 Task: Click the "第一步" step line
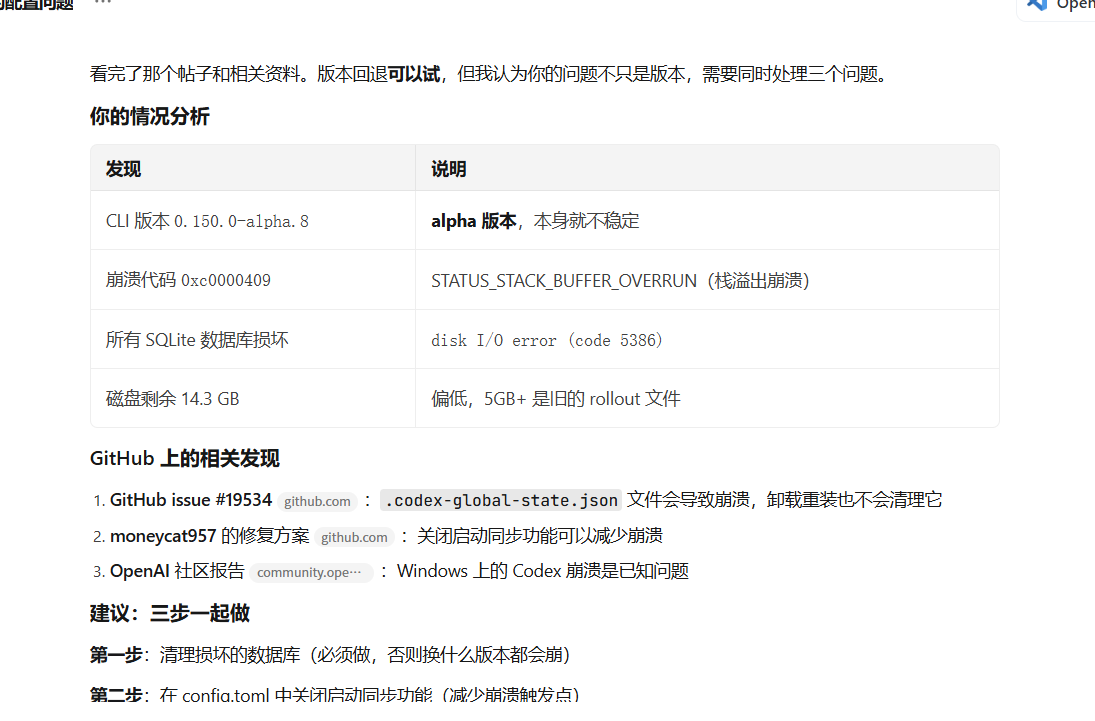tap(330, 655)
